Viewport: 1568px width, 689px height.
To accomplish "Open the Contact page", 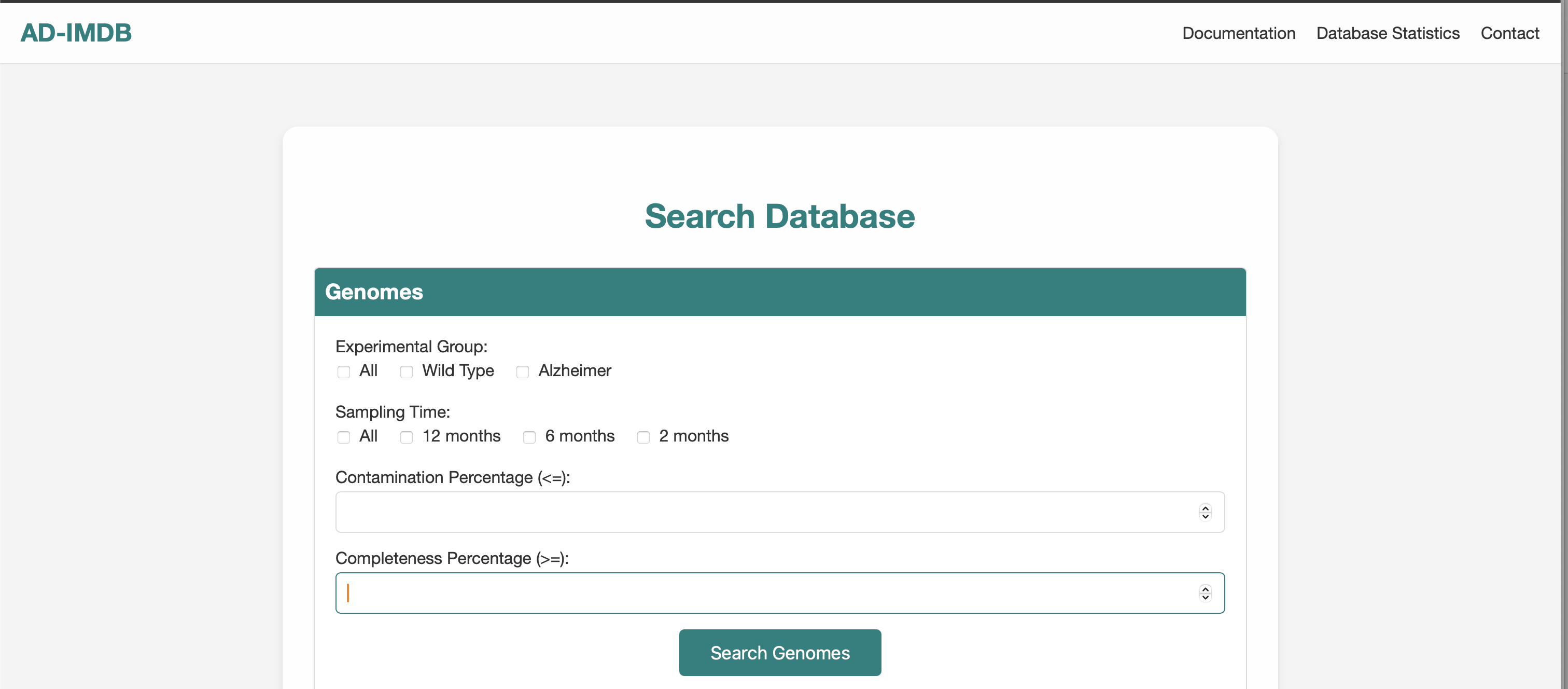I will click(x=1510, y=33).
